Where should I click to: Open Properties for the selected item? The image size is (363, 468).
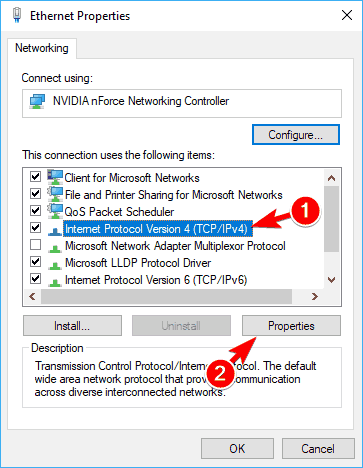click(291, 326)
